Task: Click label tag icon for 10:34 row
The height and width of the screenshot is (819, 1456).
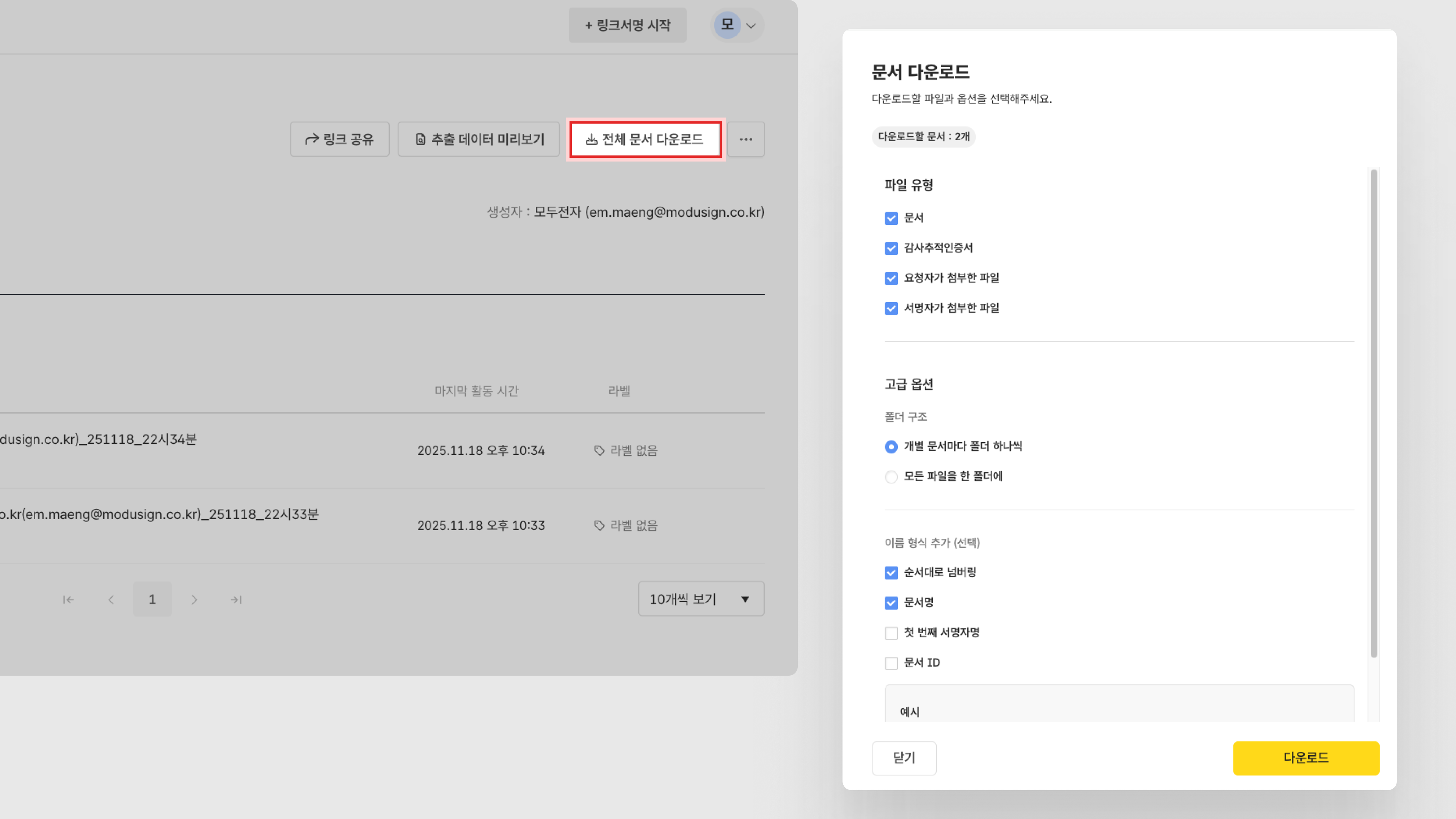Action: (599, 450)
